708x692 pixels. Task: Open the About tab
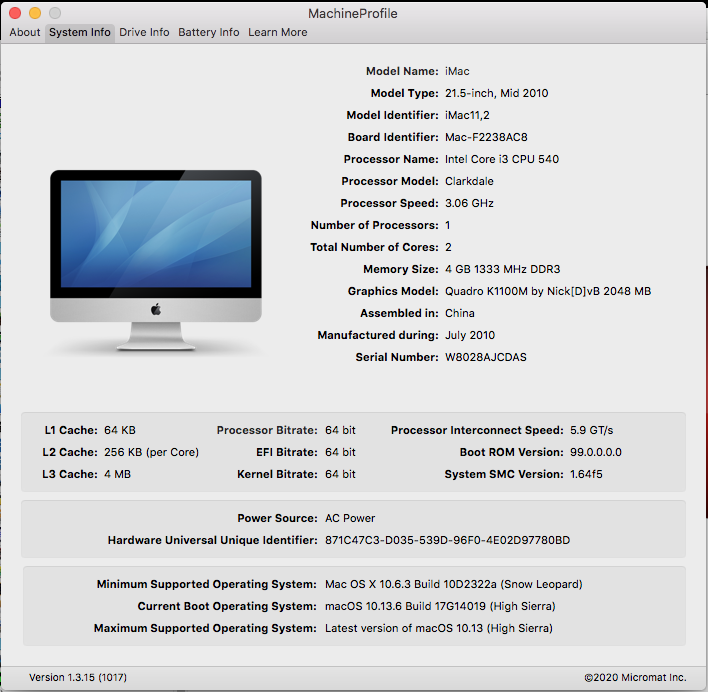(x=25, y=33)
